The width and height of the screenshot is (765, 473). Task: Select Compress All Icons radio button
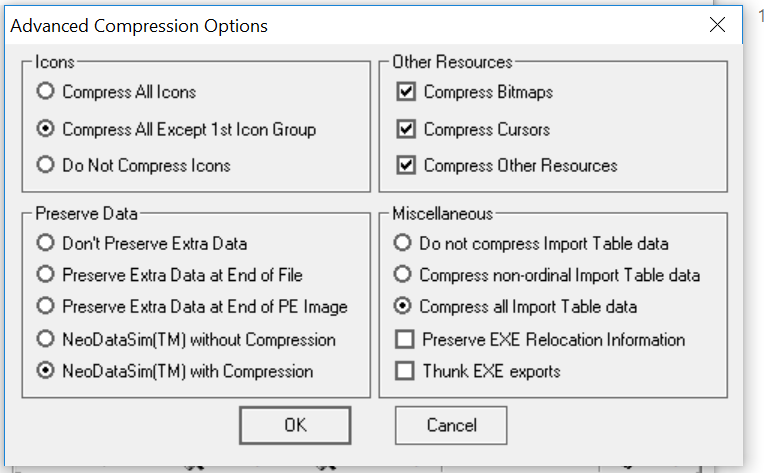click(45, 92)
